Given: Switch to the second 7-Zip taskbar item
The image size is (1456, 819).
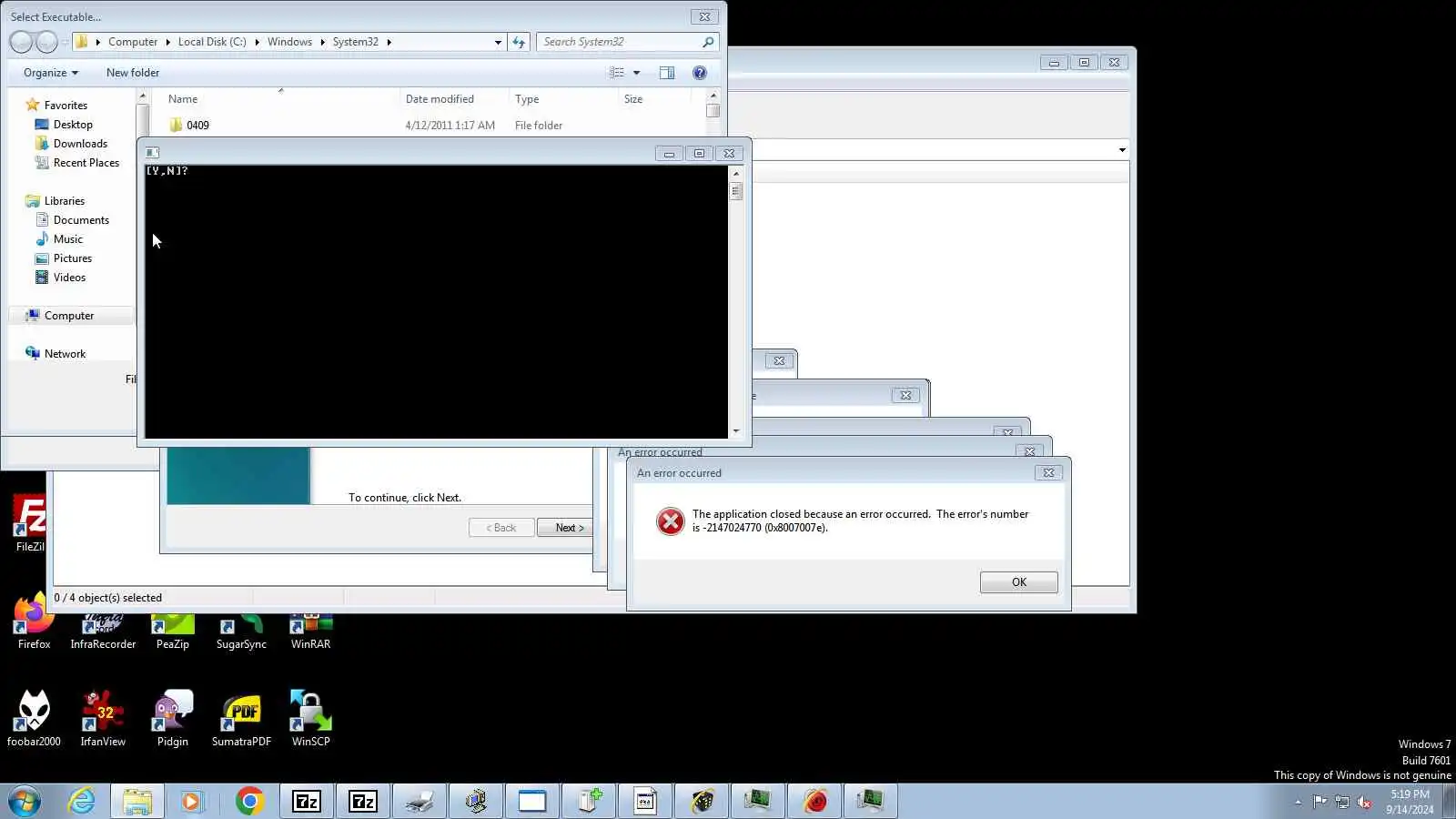Looking at the screenshot, I should tap(363, 801).
